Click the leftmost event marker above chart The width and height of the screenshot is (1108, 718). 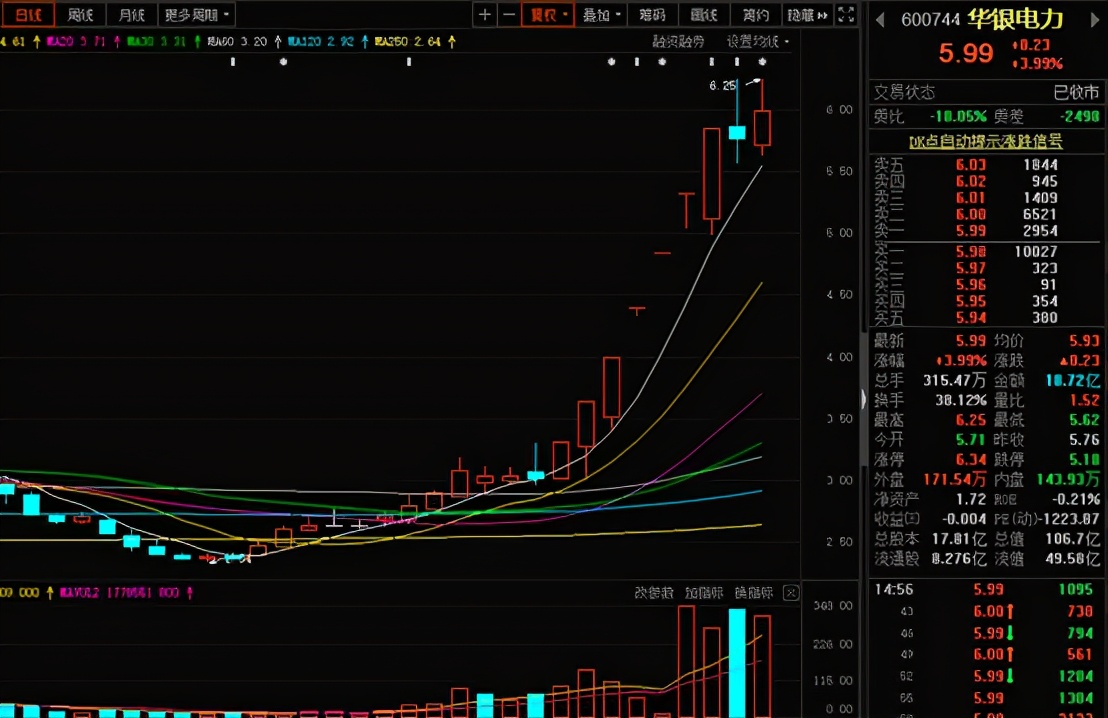(232, 61)
